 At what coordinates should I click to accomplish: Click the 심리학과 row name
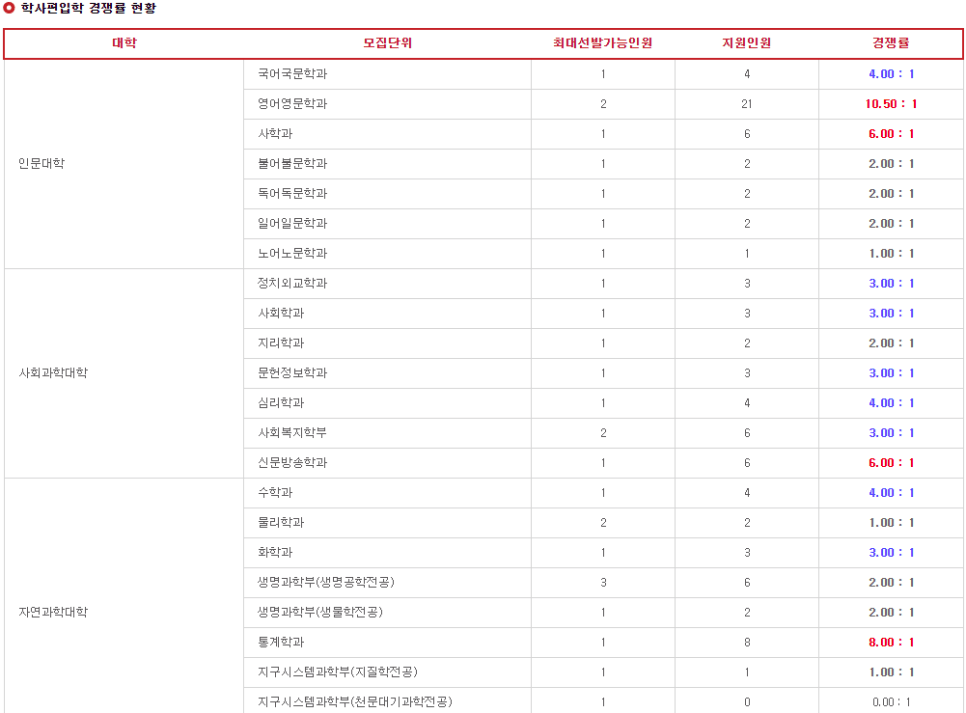tap(281, 403)
